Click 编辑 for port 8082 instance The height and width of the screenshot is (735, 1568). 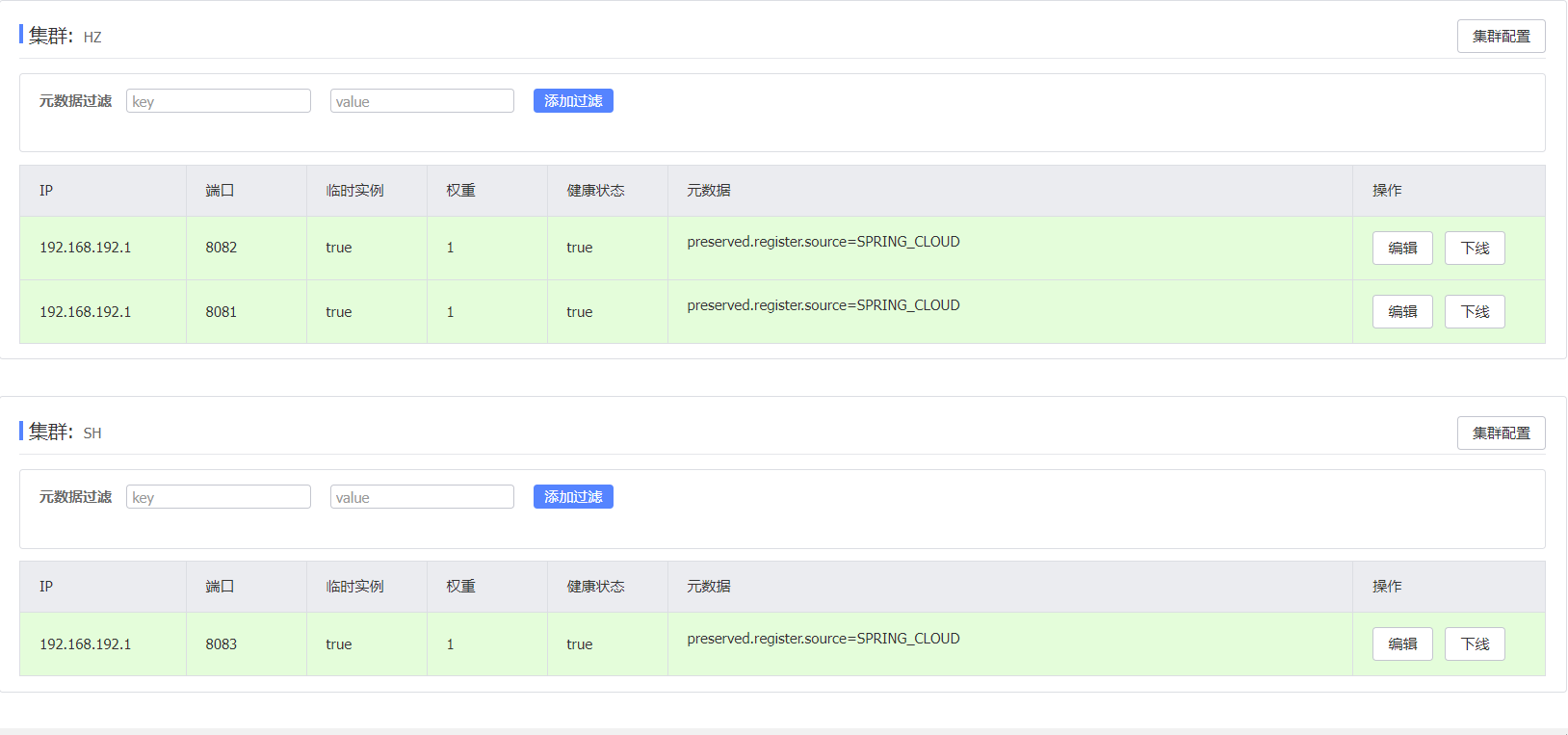1402,249
